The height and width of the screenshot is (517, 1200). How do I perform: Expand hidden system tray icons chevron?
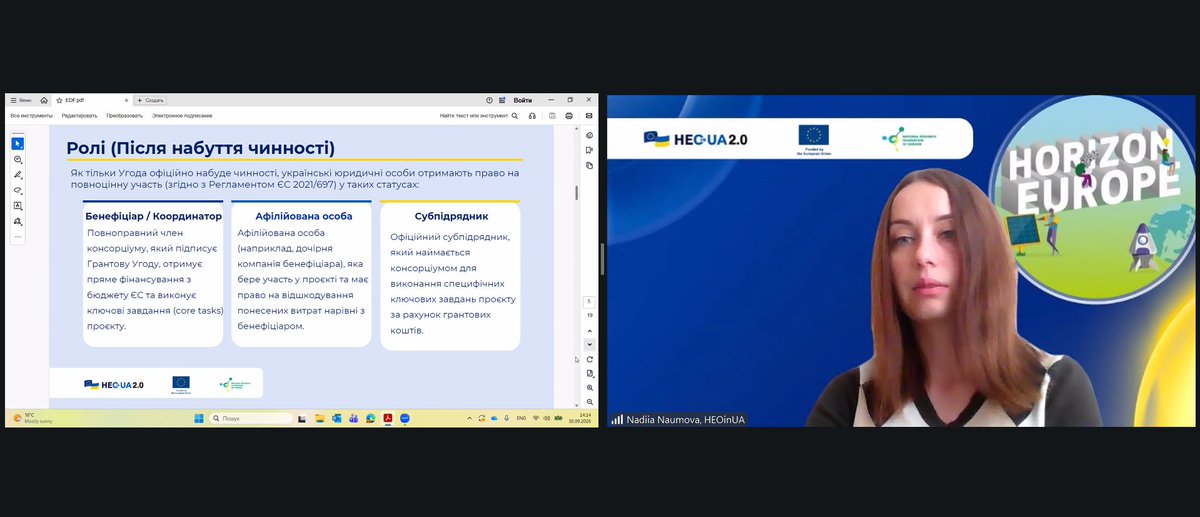click(x=469, y=418)
